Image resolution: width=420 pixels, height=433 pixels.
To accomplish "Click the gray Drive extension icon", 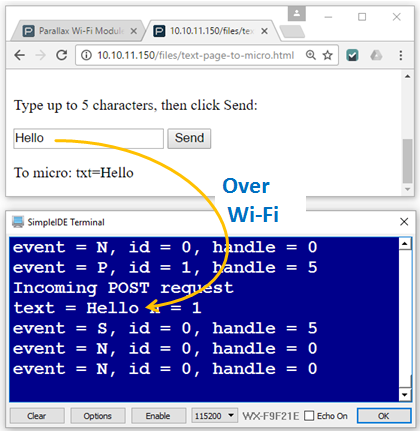I will click(376, 55).
